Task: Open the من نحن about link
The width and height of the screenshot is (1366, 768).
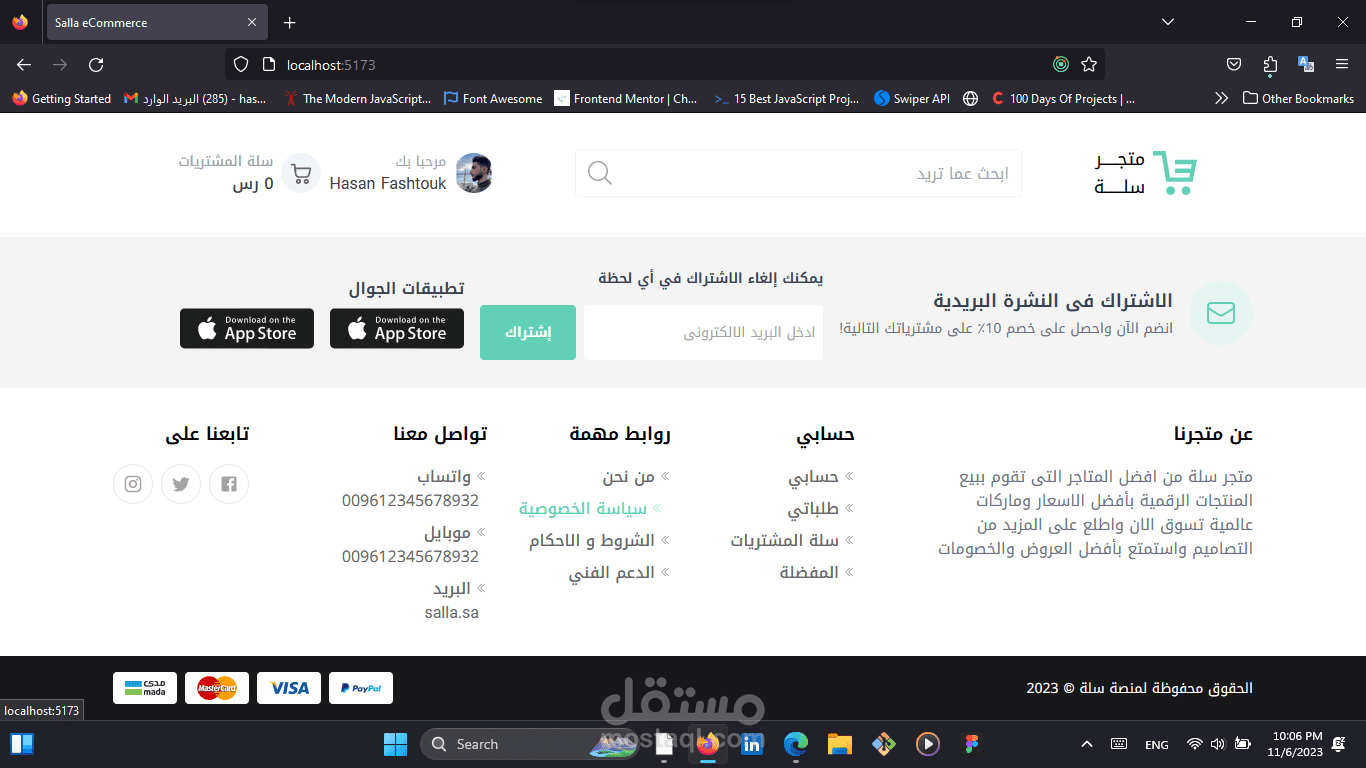Action: (x=628, y=477)
